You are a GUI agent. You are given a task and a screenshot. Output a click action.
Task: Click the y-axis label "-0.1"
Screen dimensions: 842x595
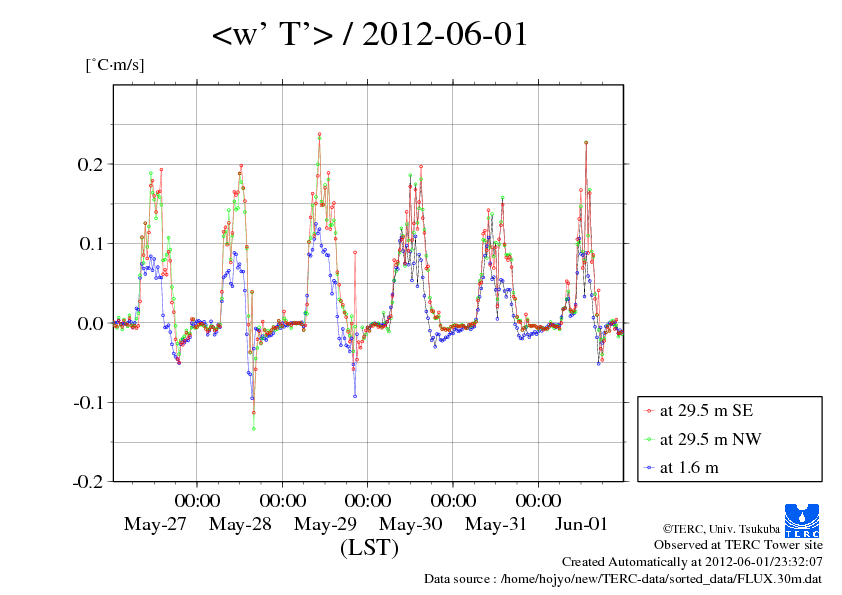coord(88,403)
